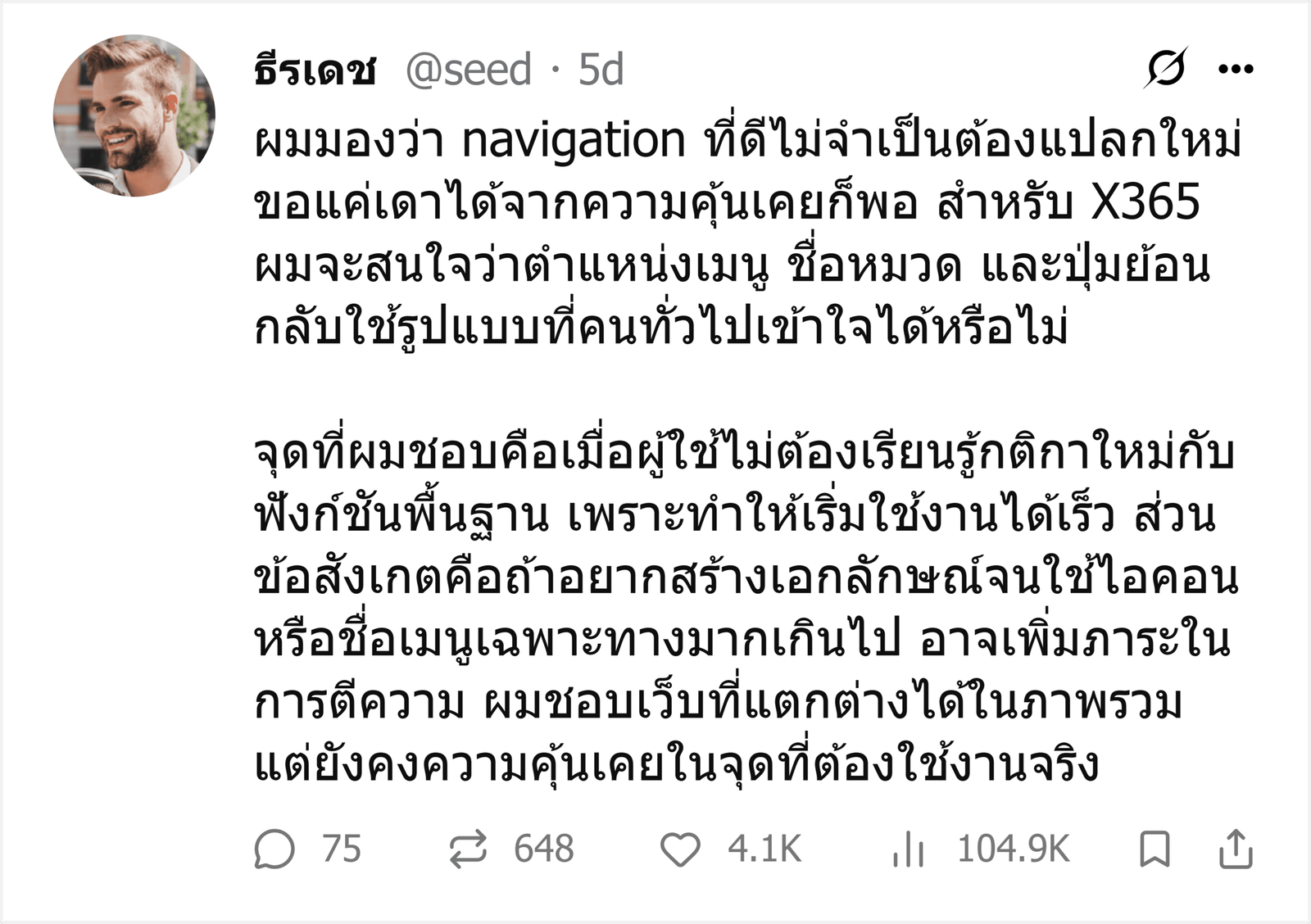Like the post with the heart icon
This screenshot has height=924, width=1311.
pos(680,849)
